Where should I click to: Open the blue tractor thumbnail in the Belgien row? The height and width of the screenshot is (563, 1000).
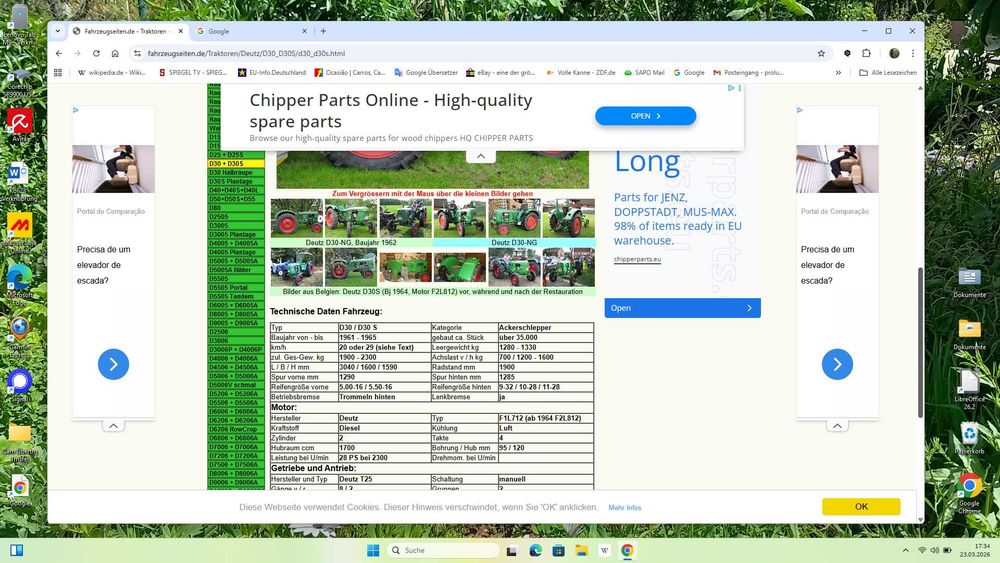[297, 267]
